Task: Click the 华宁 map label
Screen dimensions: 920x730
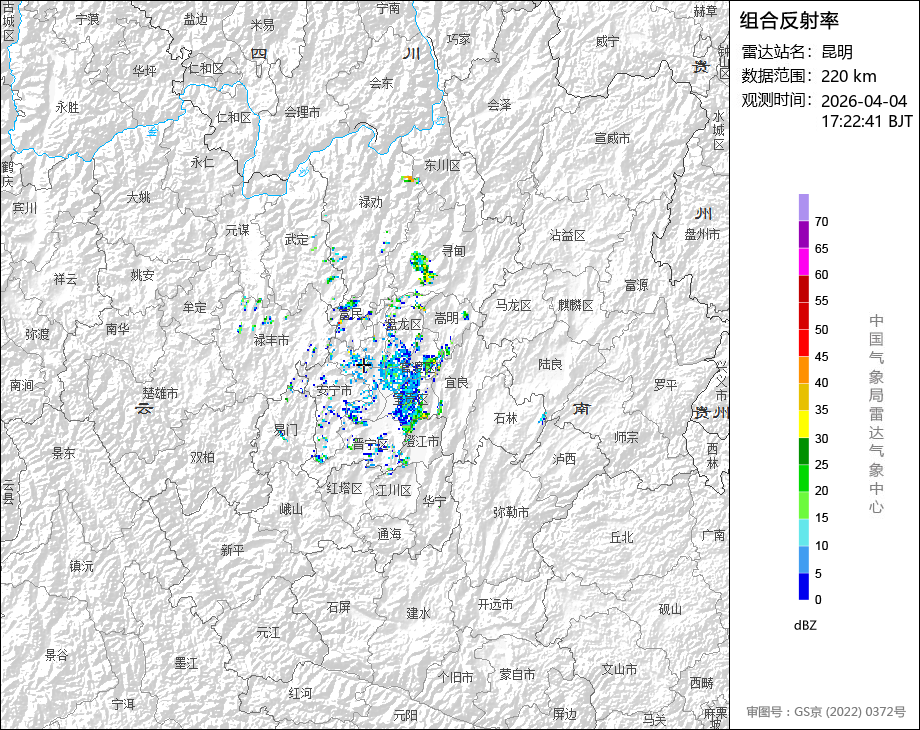Action: 434,502
